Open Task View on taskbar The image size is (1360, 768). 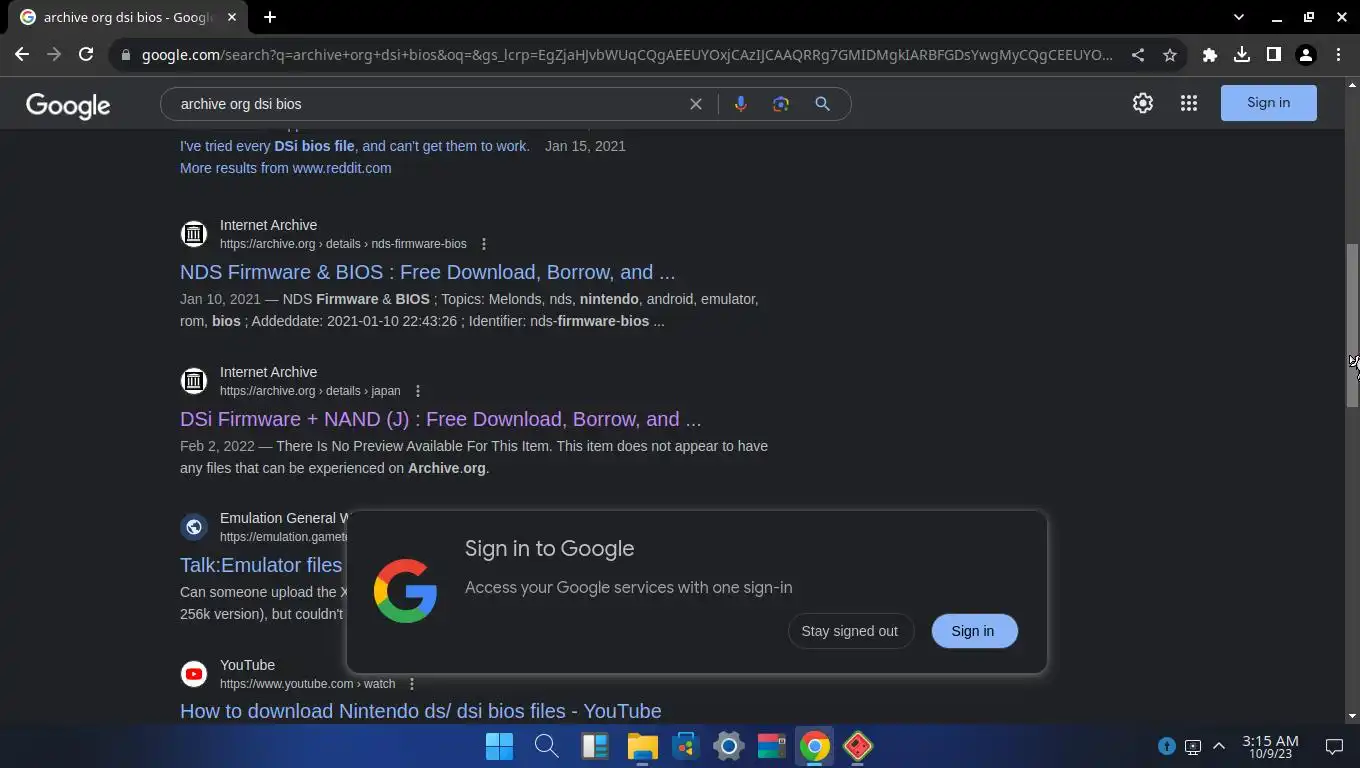[595, 746]
